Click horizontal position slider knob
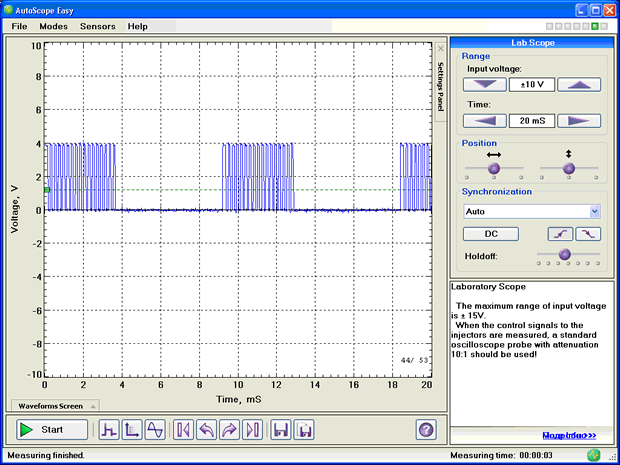620x465 pixels. (493, 168)
